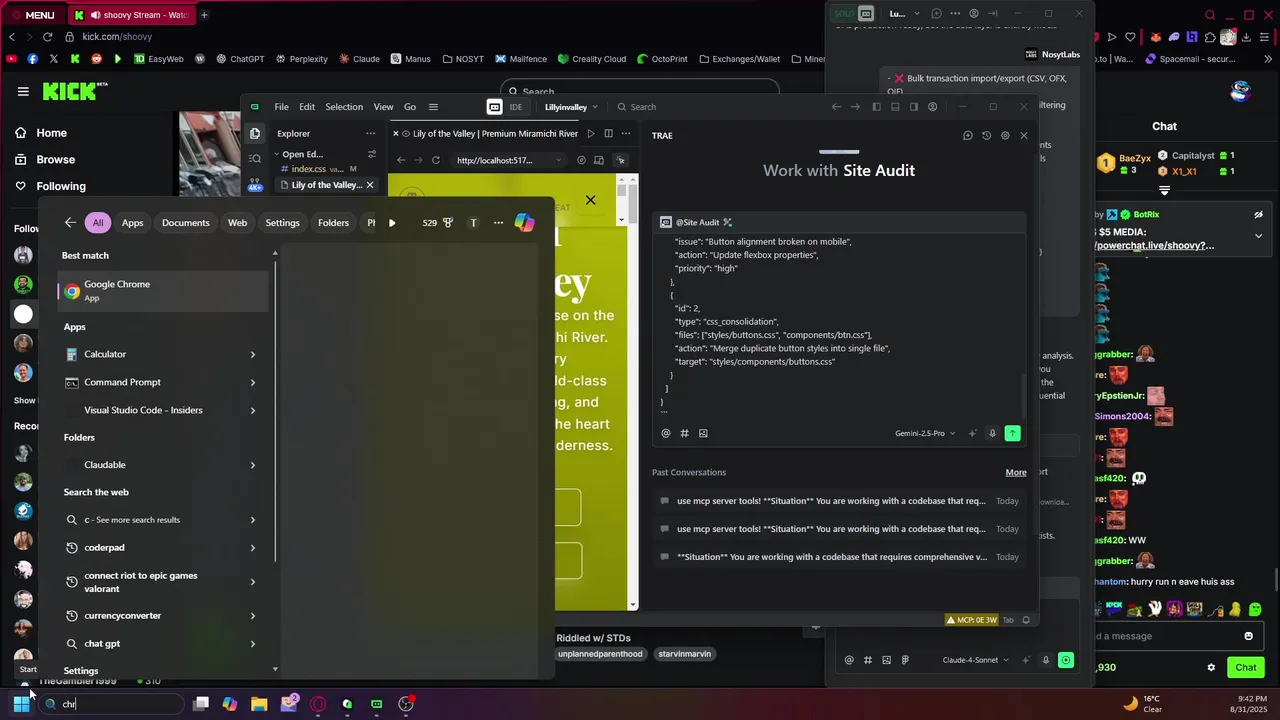Expand Calculator result options

[252, 354]
